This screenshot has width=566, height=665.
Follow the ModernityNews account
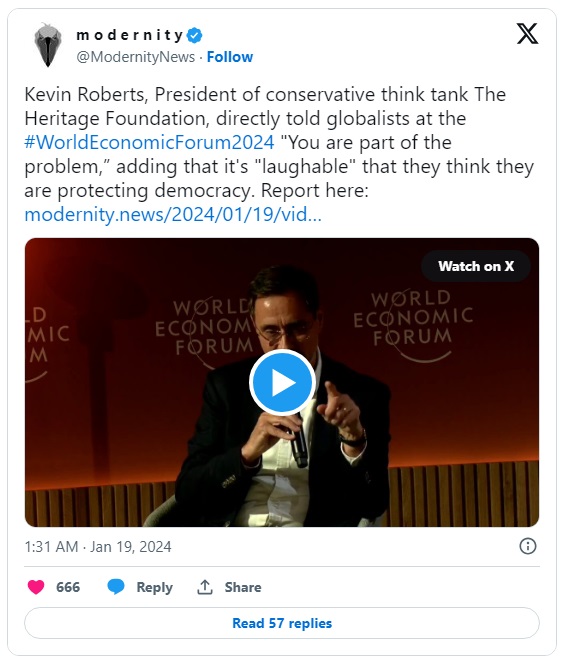pos(230,57)
